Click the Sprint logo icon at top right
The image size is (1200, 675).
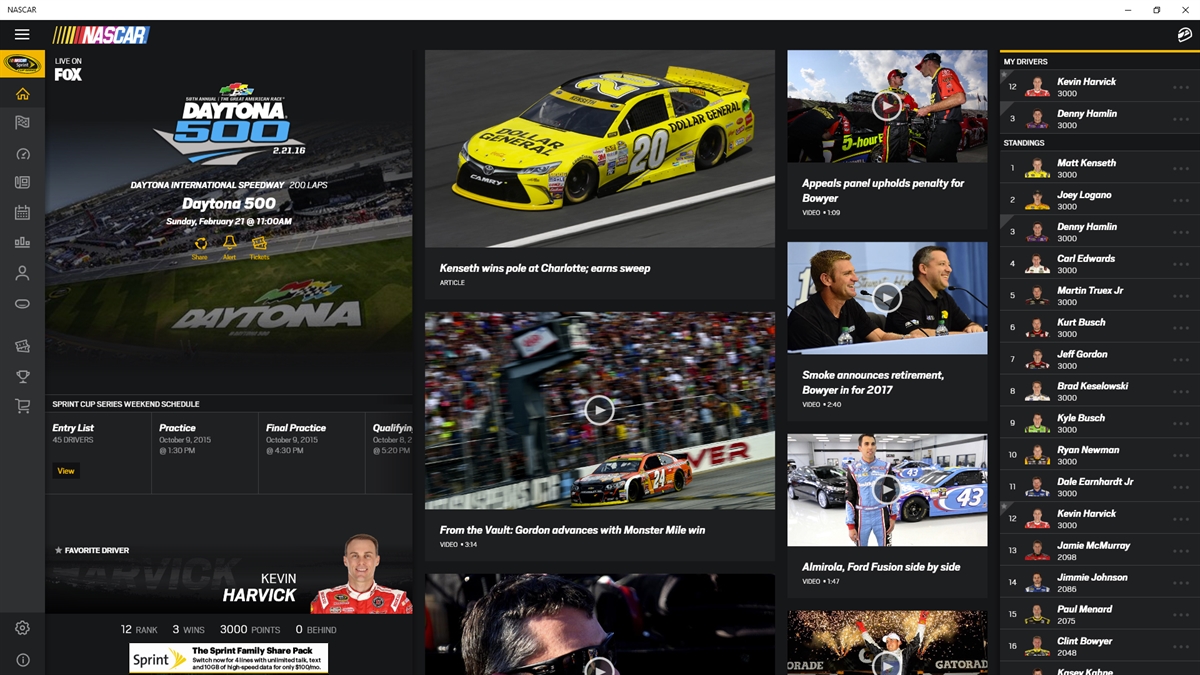(x=1184, y=35)
